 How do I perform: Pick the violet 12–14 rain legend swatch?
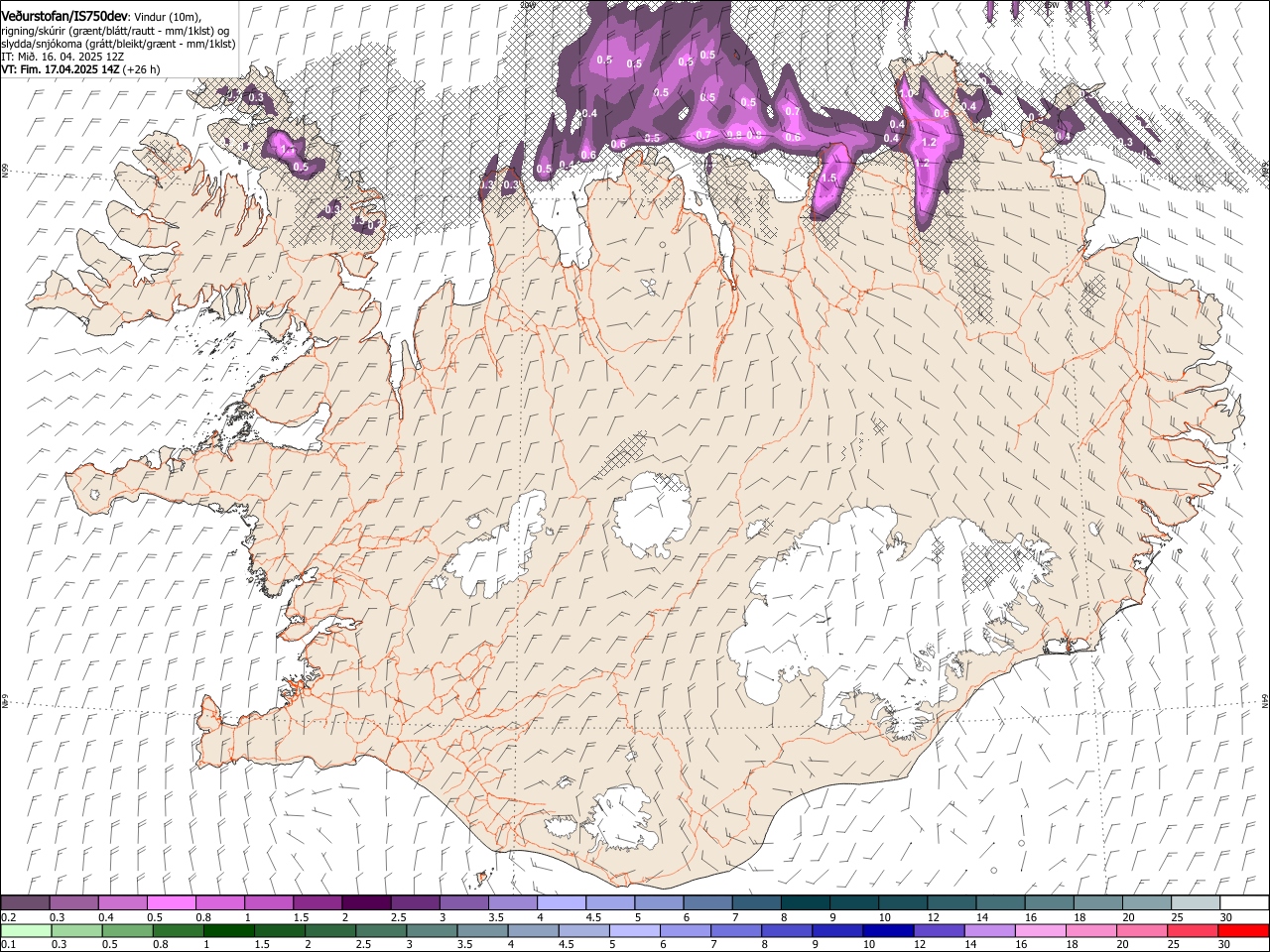click(x=939, y=930)
